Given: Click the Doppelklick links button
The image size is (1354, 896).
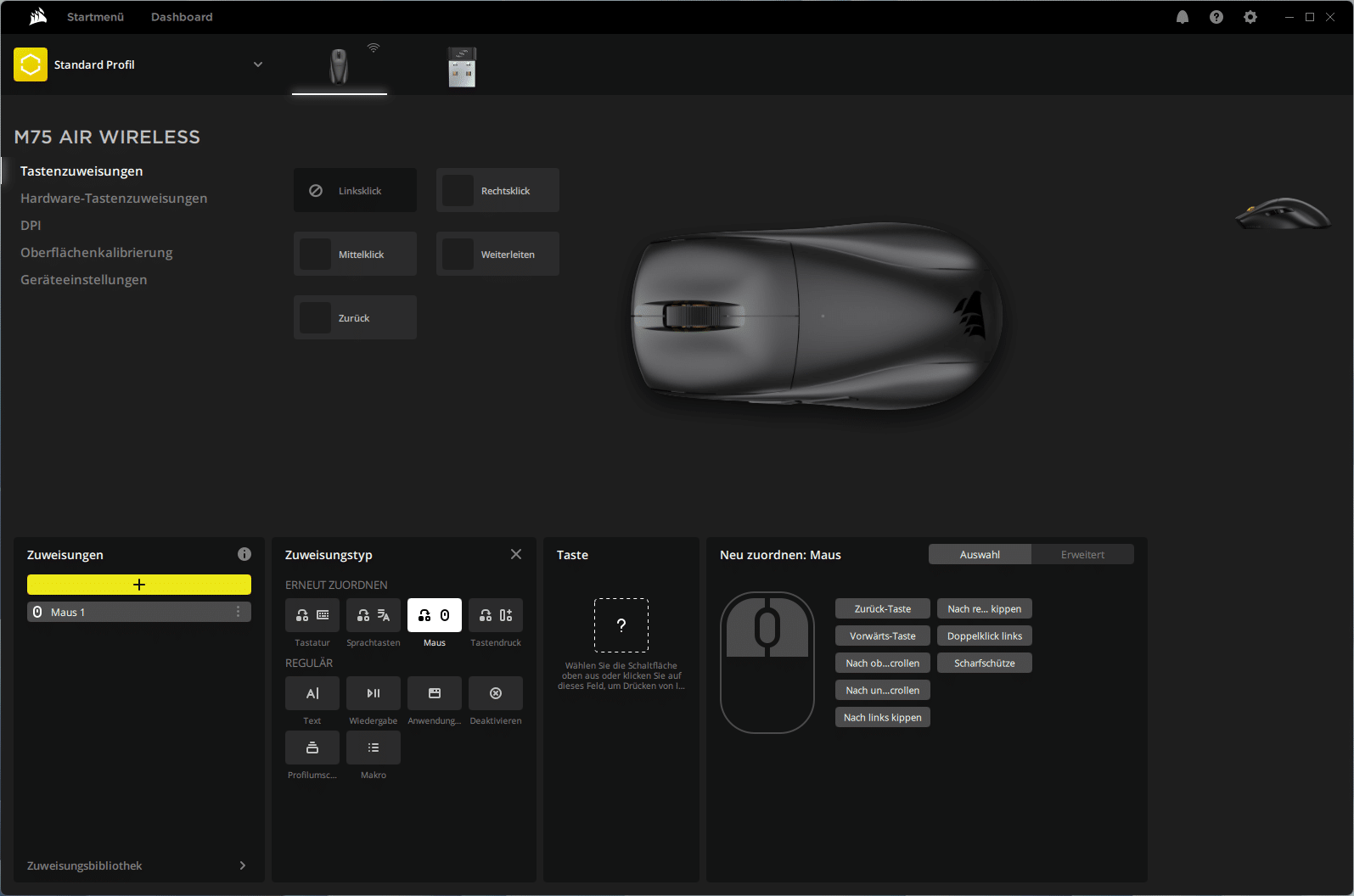Looking at the screenshot, I should 984,636.
